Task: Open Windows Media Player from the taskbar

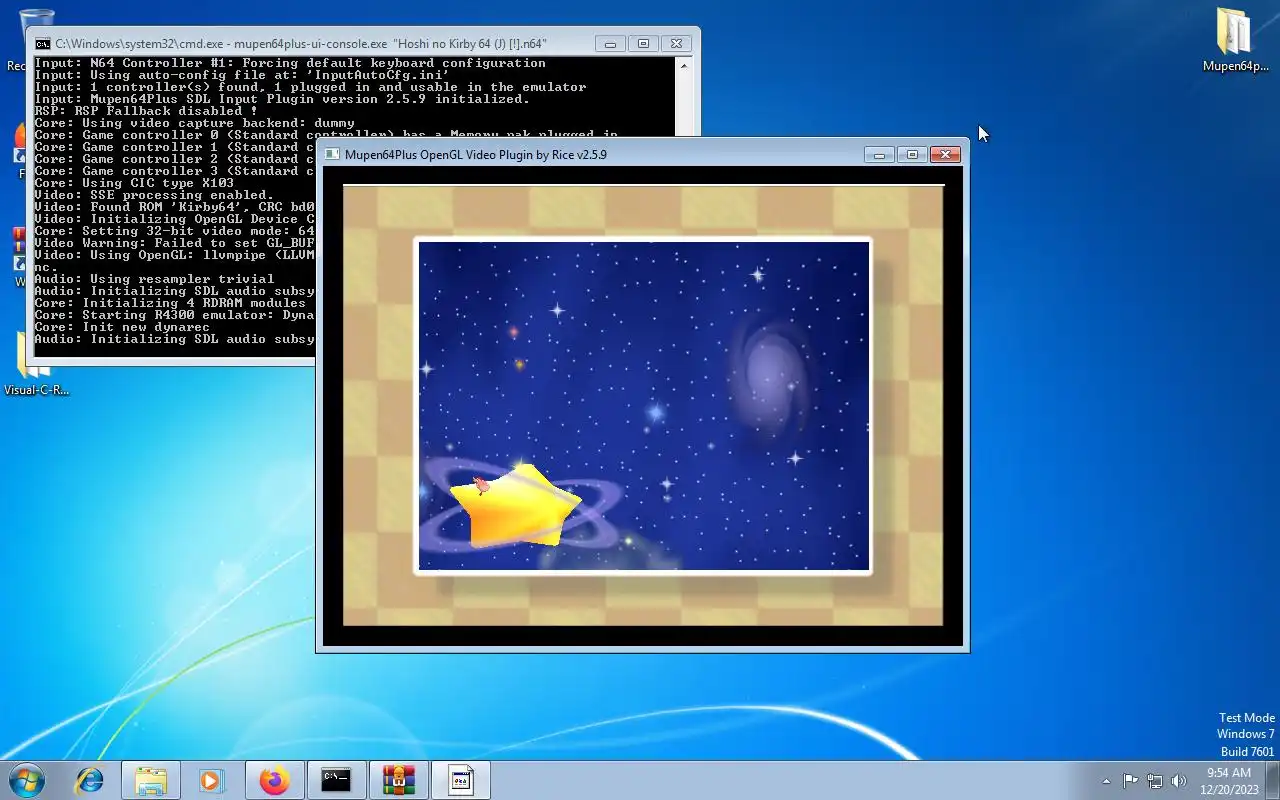Action: (211, 780)
